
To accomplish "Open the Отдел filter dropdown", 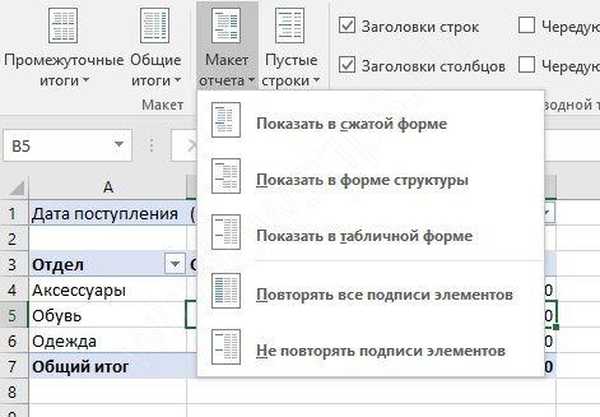I will coord(175,264).
